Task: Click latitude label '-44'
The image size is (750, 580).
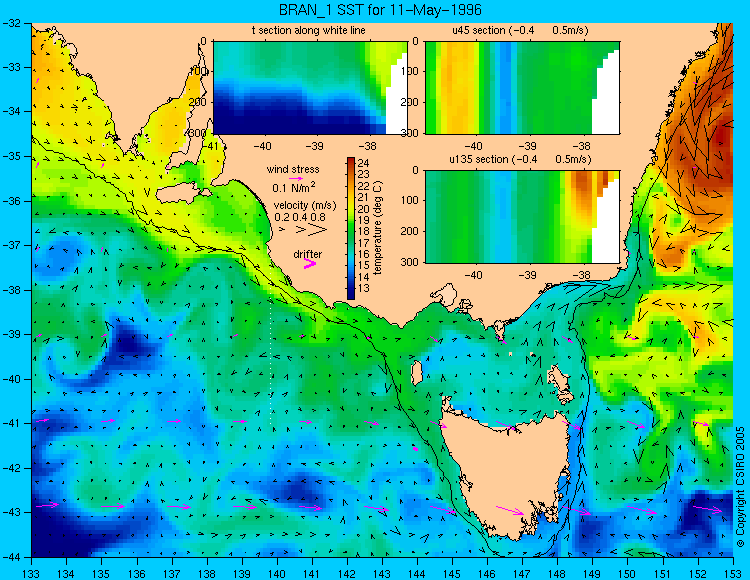Action: coord(11,557)
